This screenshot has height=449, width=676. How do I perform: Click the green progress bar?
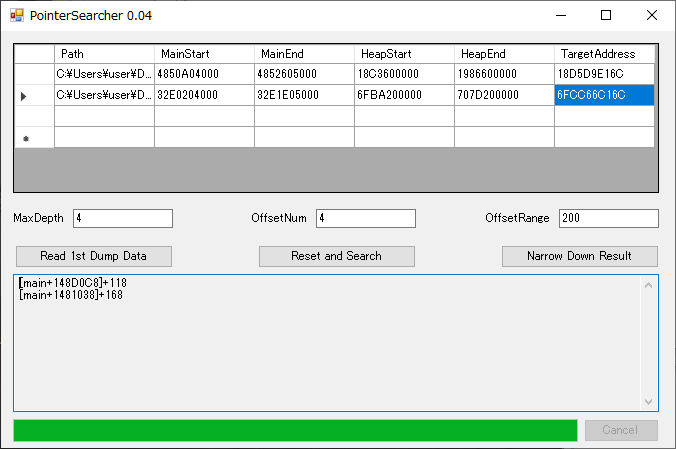tap(295, 430)
